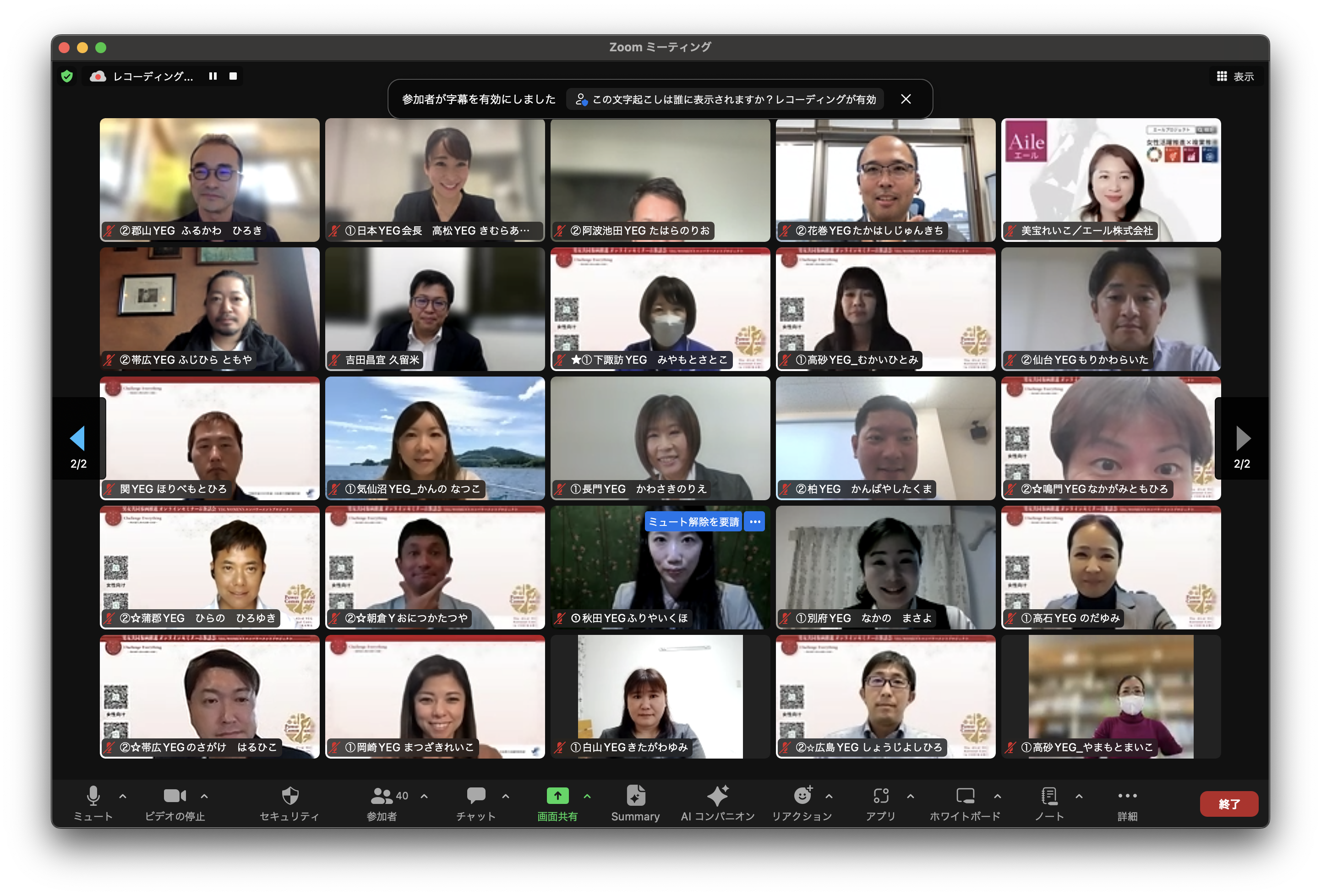This screenshot has height=896, width=1321.
Task: Pause the cloud recording
Action: (x=213, y=76)
